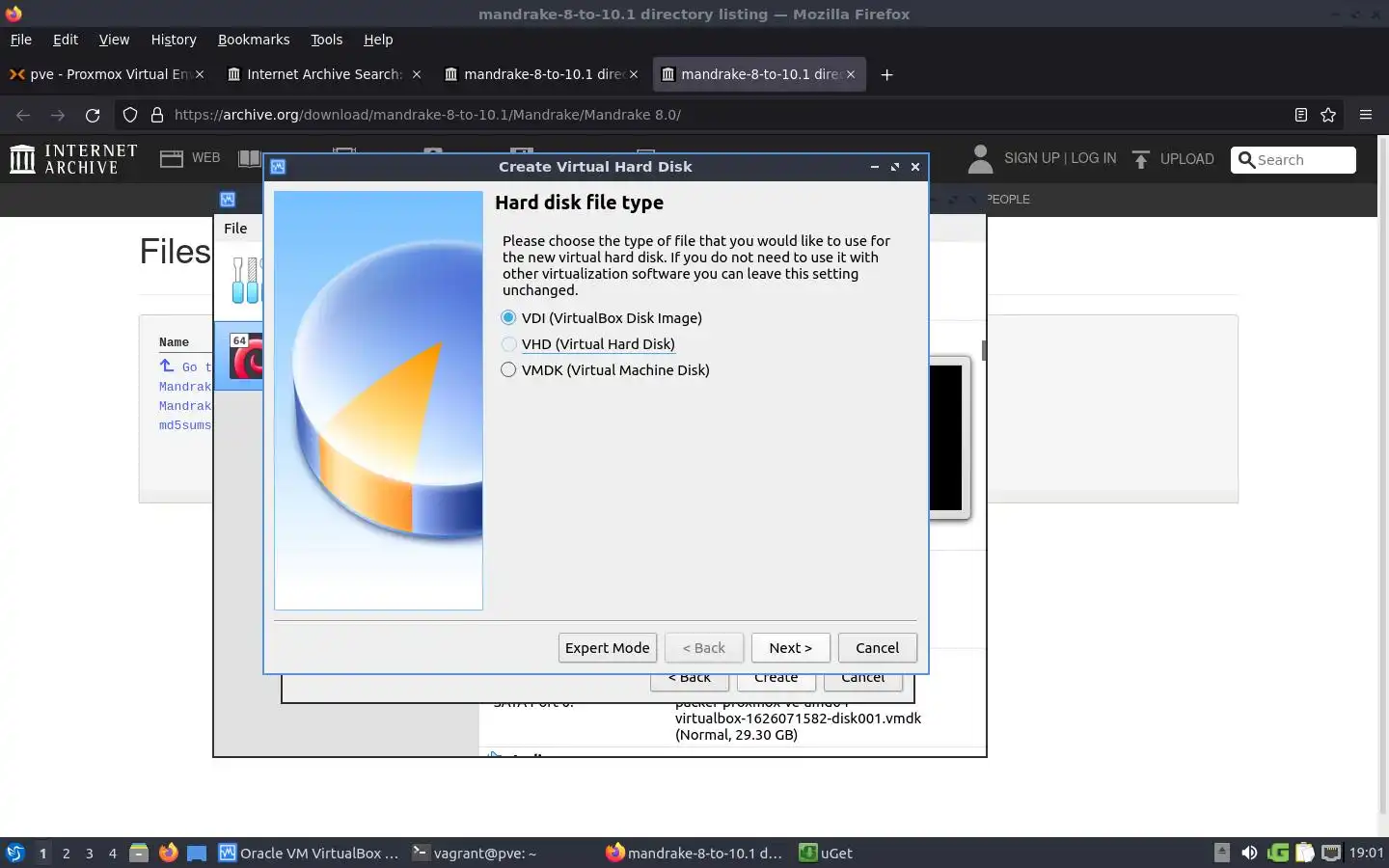Cancel the Create Virtual Hard Disk dialog
The height and width of the screenshot is (868, 1389).
[878, 648]
